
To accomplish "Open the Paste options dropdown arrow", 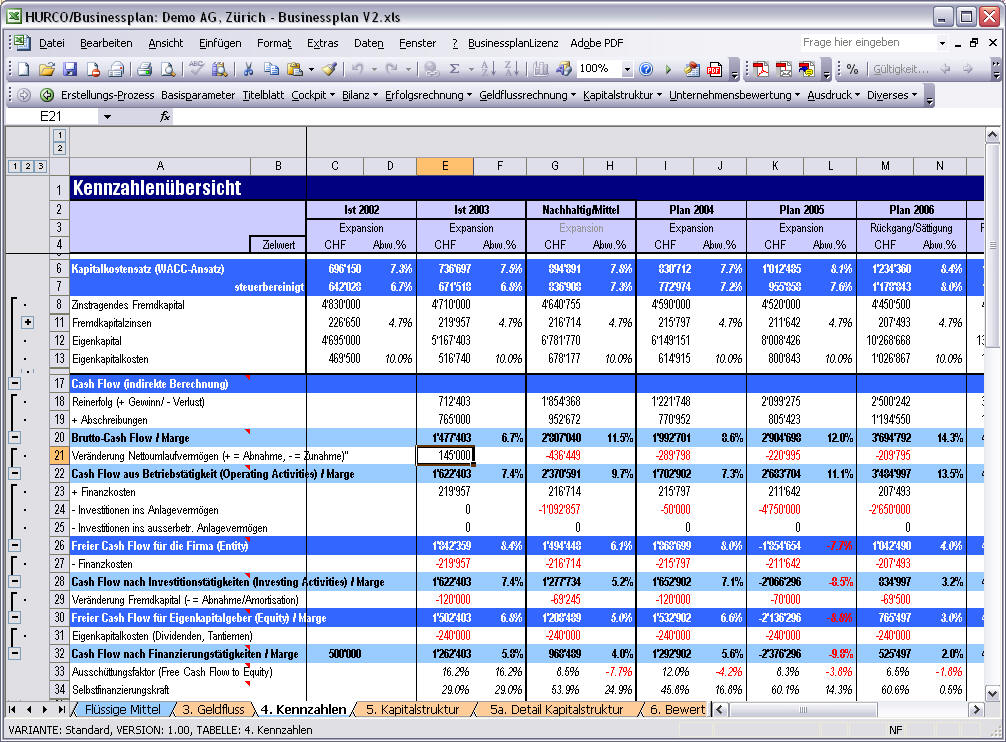I will click(x=311, y=69).
